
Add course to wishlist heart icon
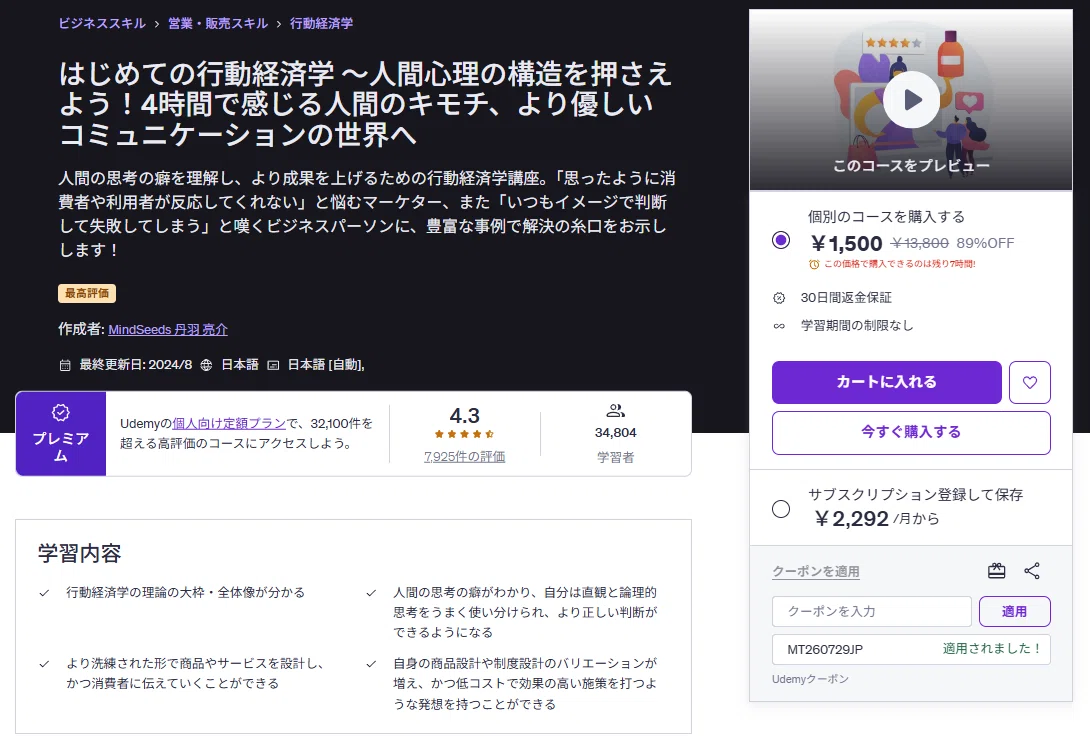[x=1030, y=382]
